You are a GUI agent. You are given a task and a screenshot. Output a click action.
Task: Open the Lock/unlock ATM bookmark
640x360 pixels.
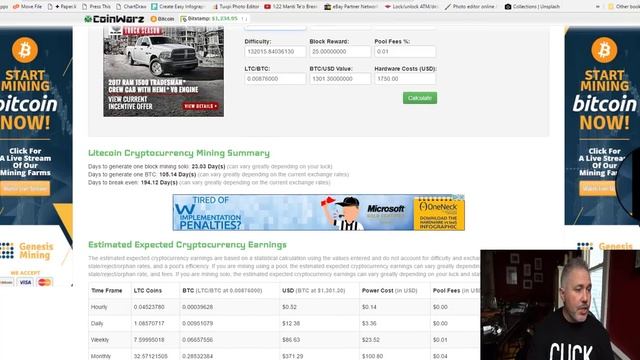412,7
